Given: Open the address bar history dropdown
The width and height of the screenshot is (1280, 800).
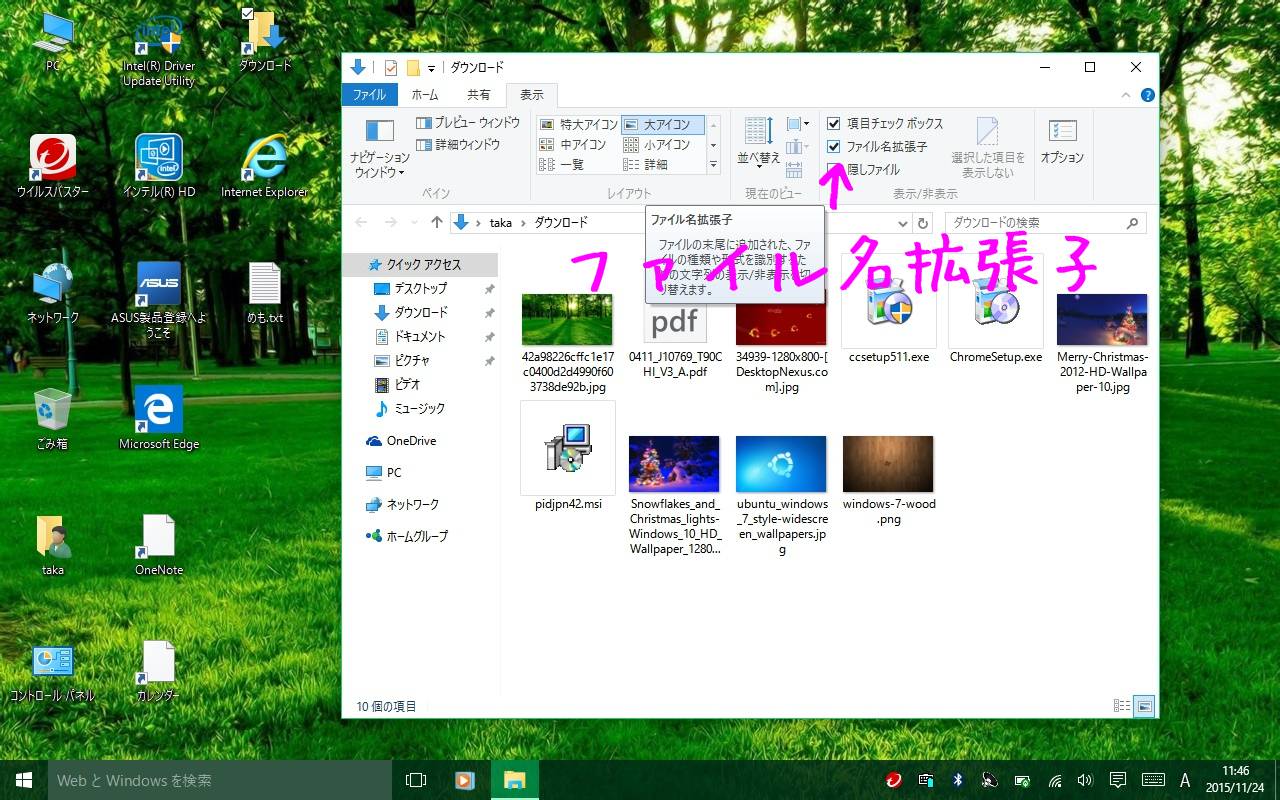Looking at the screenshot, I should pyautogui.click(x=902, y=223).
